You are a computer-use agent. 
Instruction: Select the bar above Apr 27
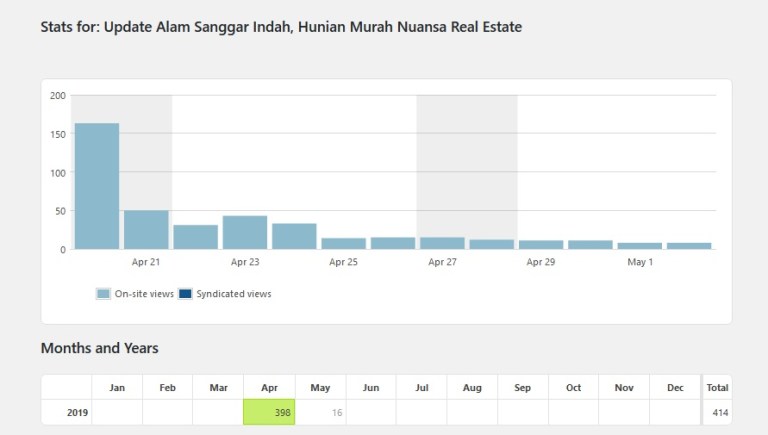tap(442, 243)
